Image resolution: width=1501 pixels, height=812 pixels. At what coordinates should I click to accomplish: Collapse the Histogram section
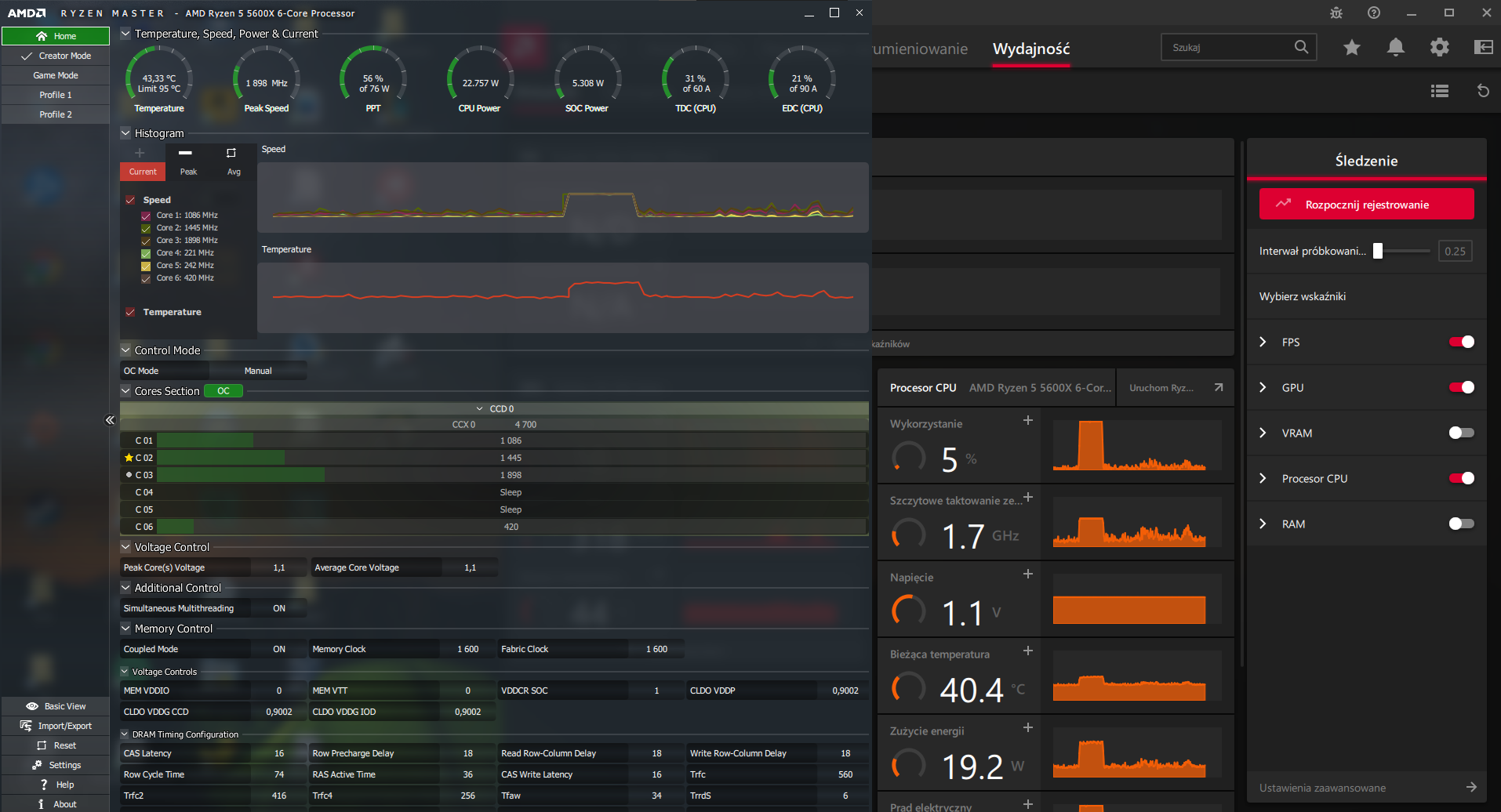125,133
